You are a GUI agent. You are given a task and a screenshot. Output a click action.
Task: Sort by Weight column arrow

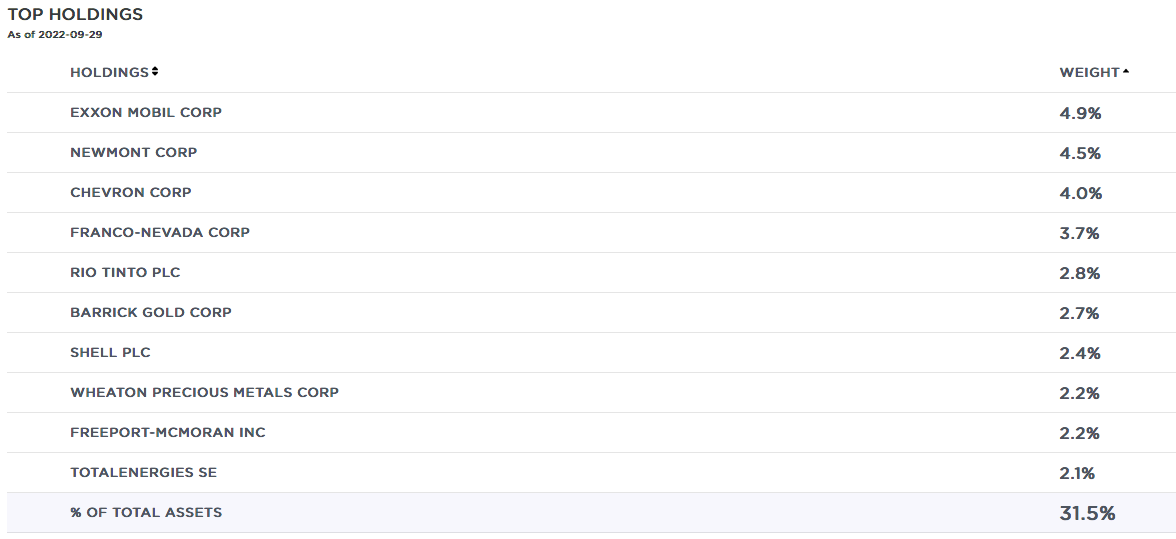(x=1126, y=72)
